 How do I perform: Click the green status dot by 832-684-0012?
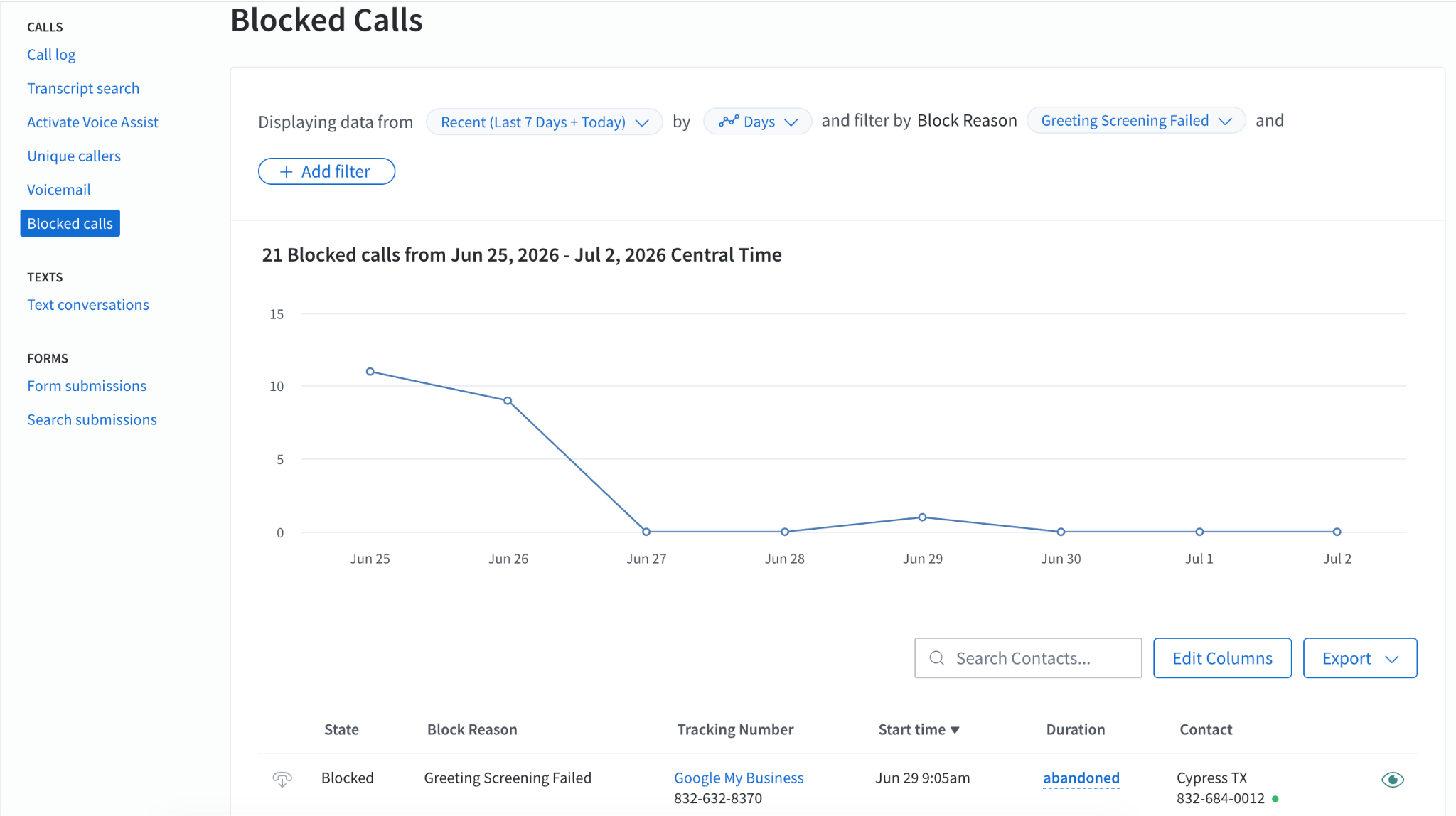pyautogui.click(x=1275, y=799)
